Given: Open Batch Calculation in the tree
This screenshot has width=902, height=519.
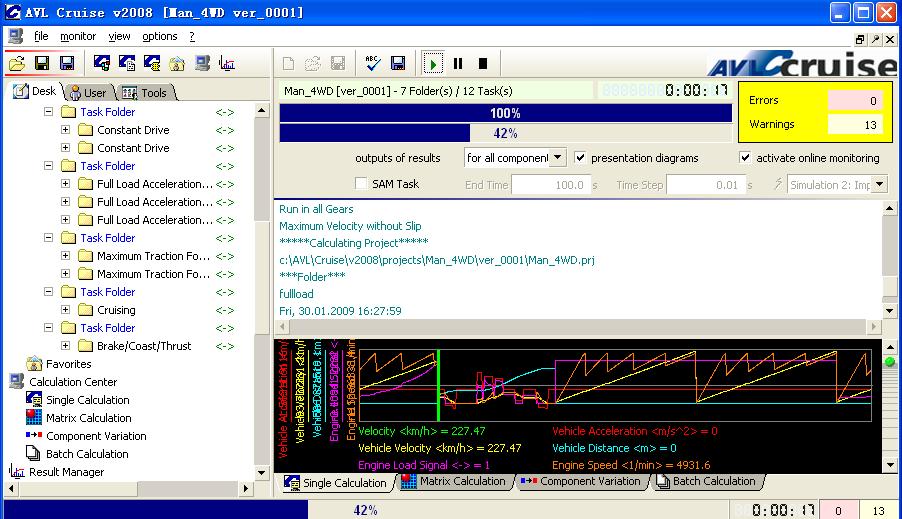Looking at the screenshot, I should [87, 454].
